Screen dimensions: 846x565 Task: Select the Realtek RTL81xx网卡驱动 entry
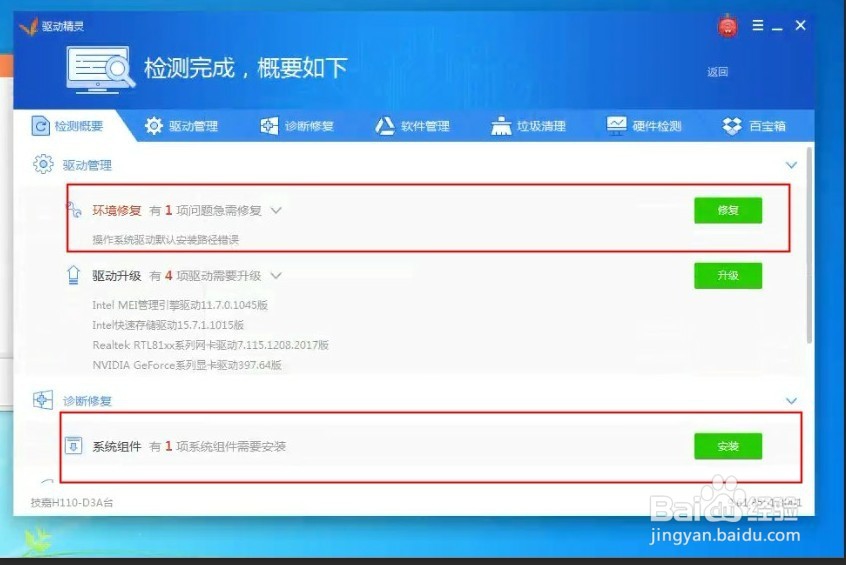click(210, 345)
